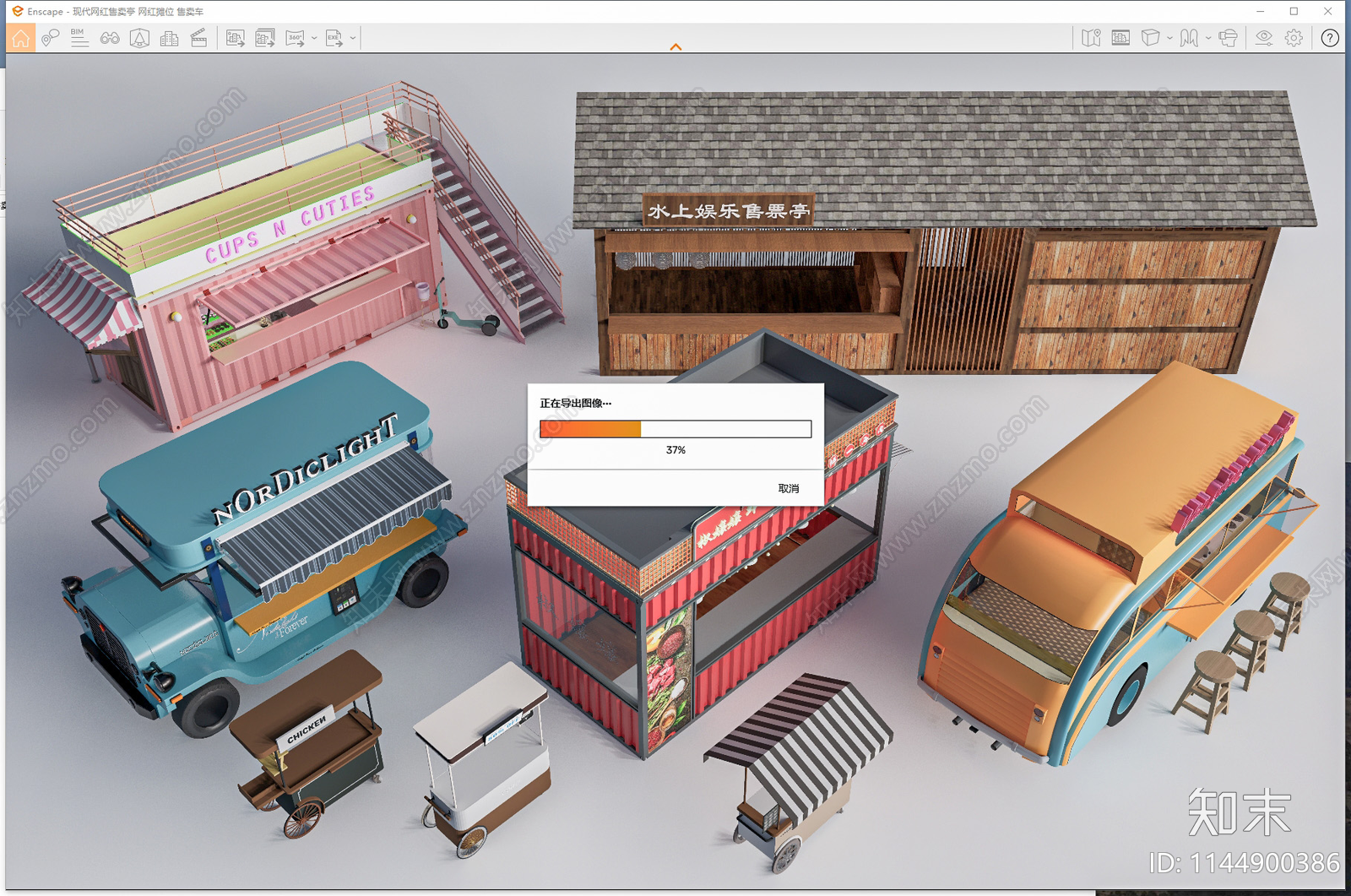
Task: Click the 37% progress text
Action: [x=675, y=450]
